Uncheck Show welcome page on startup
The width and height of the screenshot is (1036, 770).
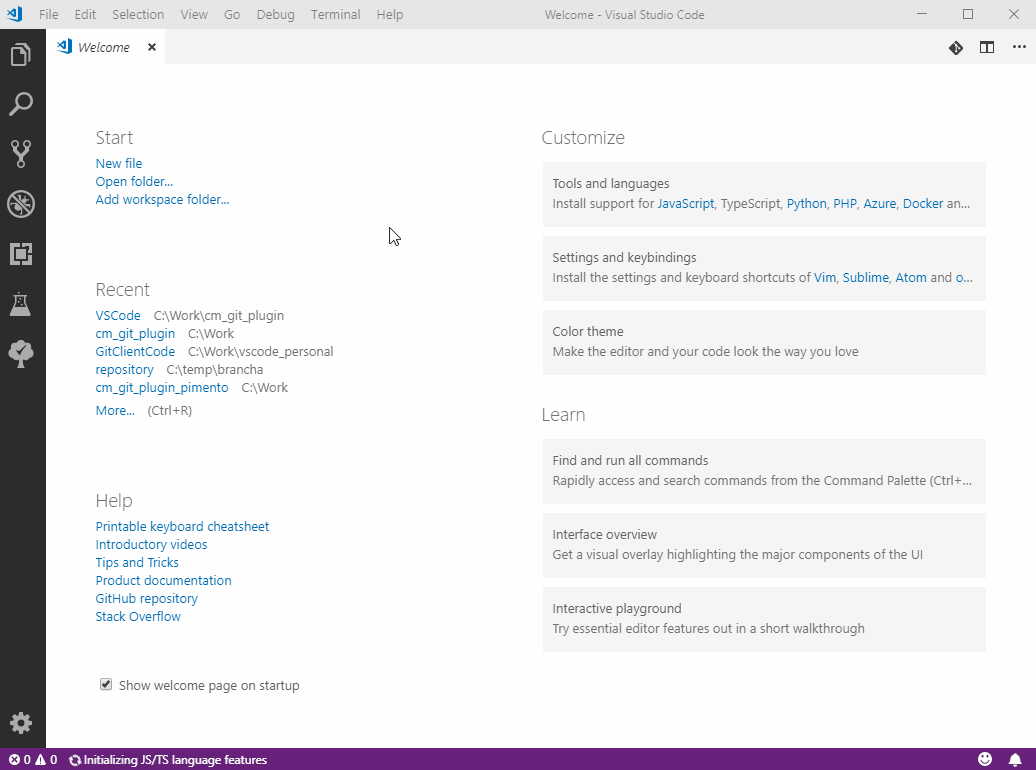[x=106, y=685]
